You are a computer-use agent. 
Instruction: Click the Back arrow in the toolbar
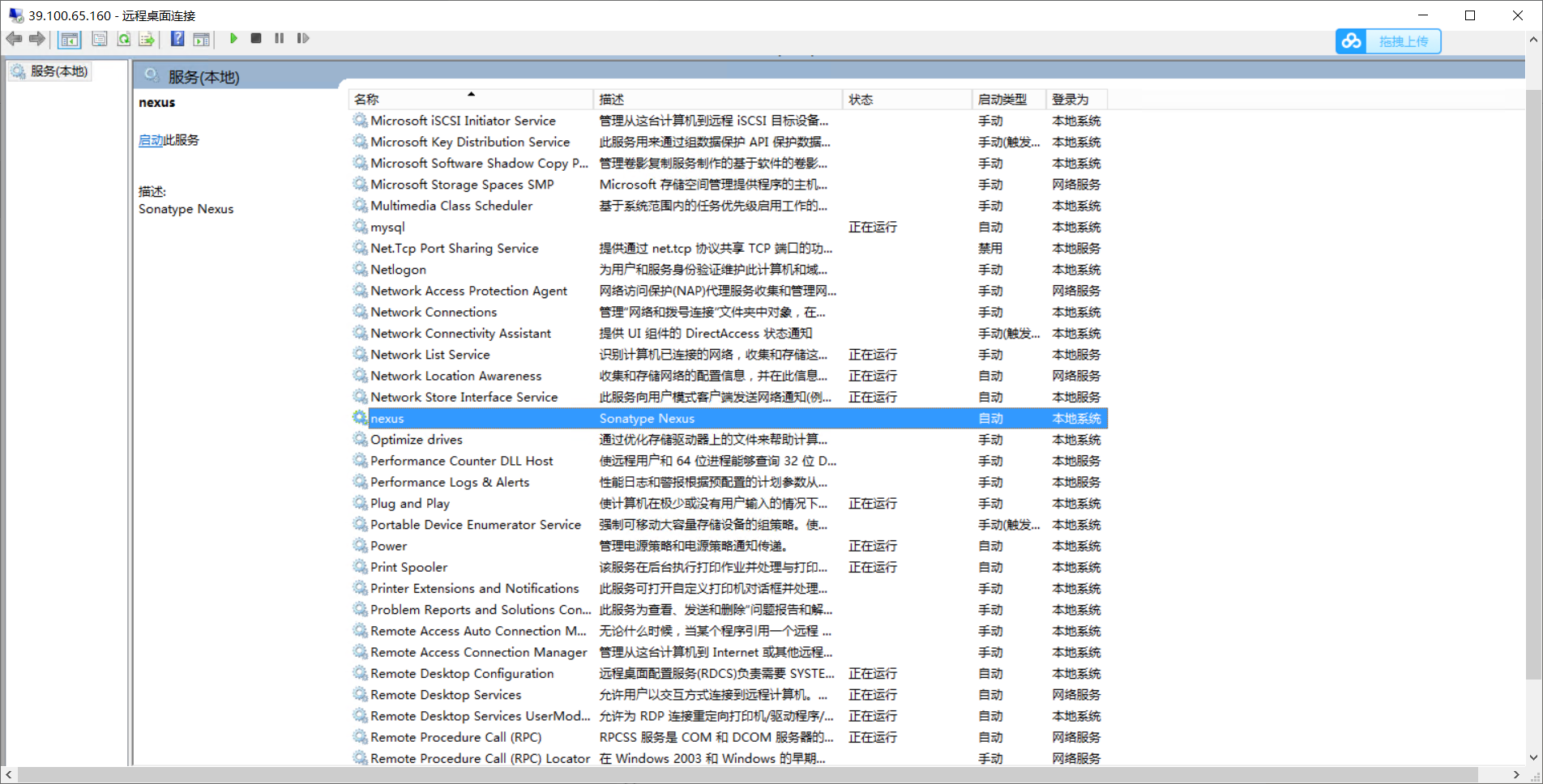point(14,39)
